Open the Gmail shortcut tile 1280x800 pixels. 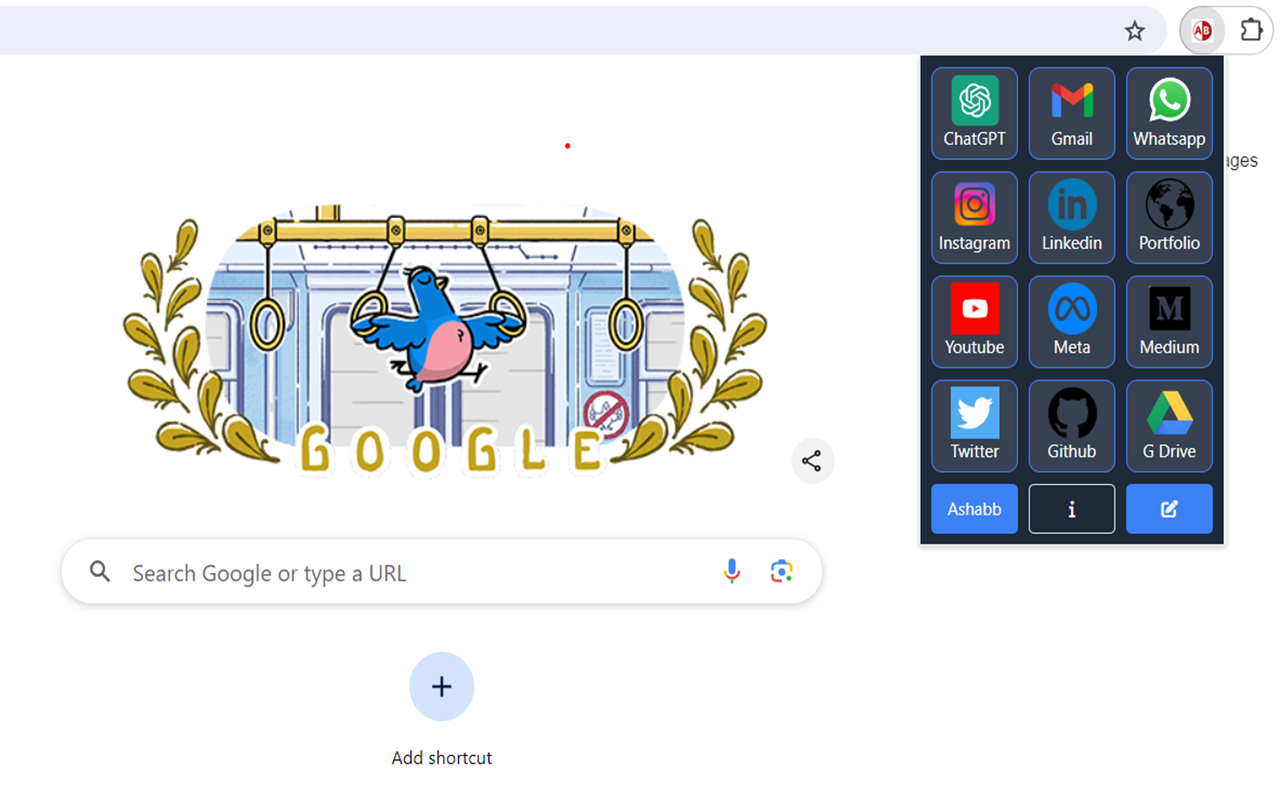(x=1071, y=113)
